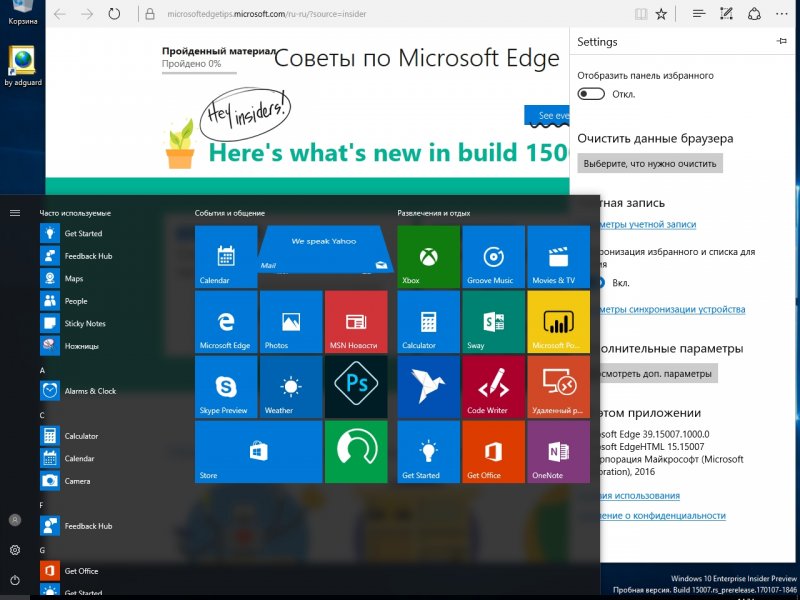Image resolution: width=800 pixels, height=600 pixels.
Task: Open the white origami bird tile
Action: (429, 387)
